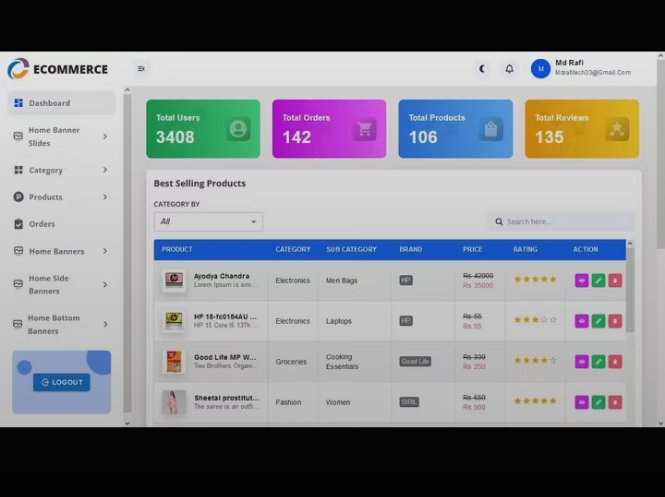Open the Dashboard menu item
The height and width of the screenshot is (497, 665).
click(x=61, y=103)
